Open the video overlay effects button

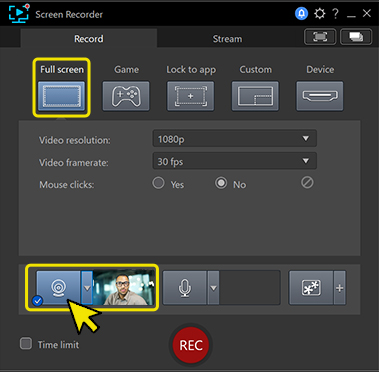(311, 288)
